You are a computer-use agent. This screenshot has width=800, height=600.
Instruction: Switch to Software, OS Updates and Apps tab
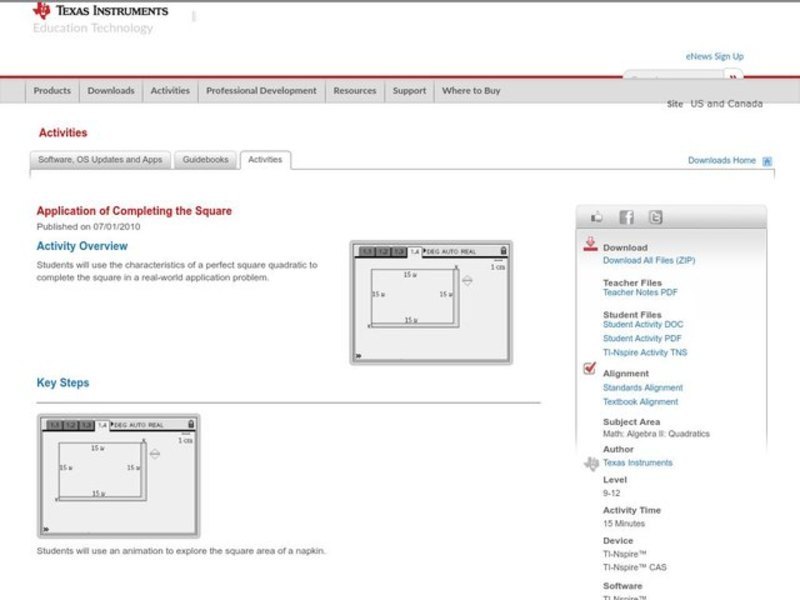100,160
